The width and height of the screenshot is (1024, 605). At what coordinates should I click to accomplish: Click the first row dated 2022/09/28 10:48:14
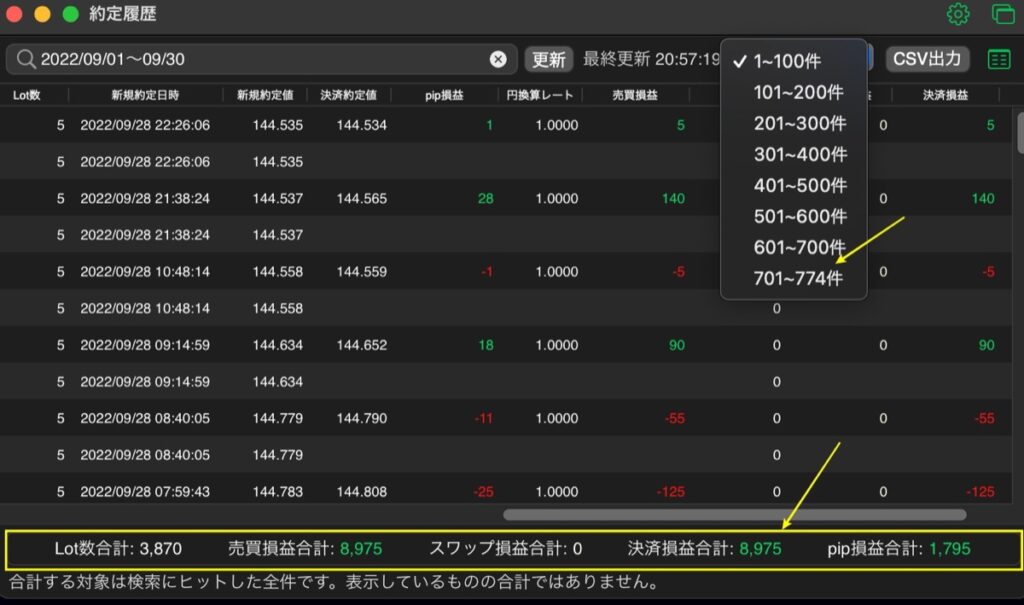click(508, 271)
